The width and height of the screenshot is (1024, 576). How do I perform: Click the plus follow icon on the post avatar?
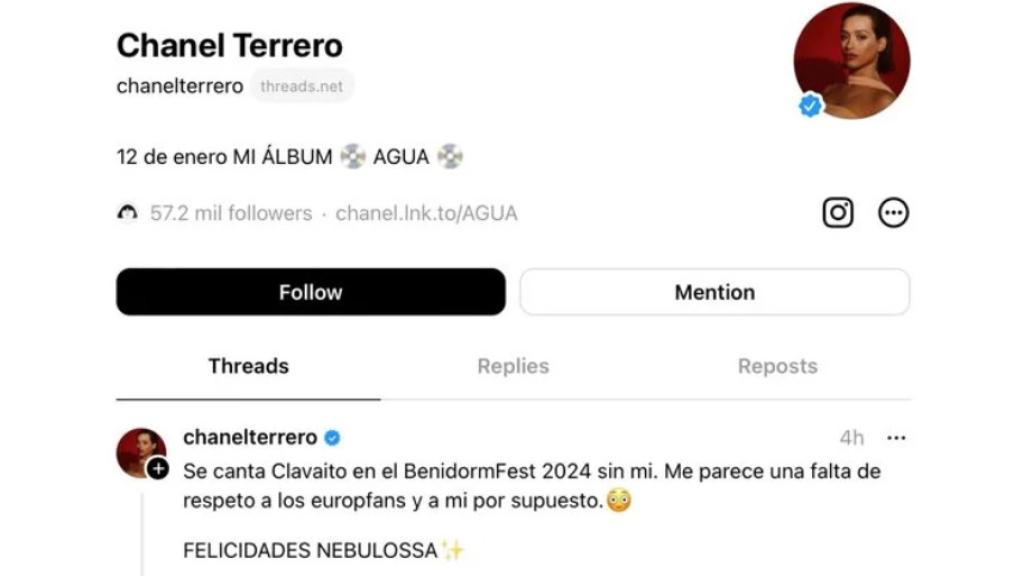159,465
